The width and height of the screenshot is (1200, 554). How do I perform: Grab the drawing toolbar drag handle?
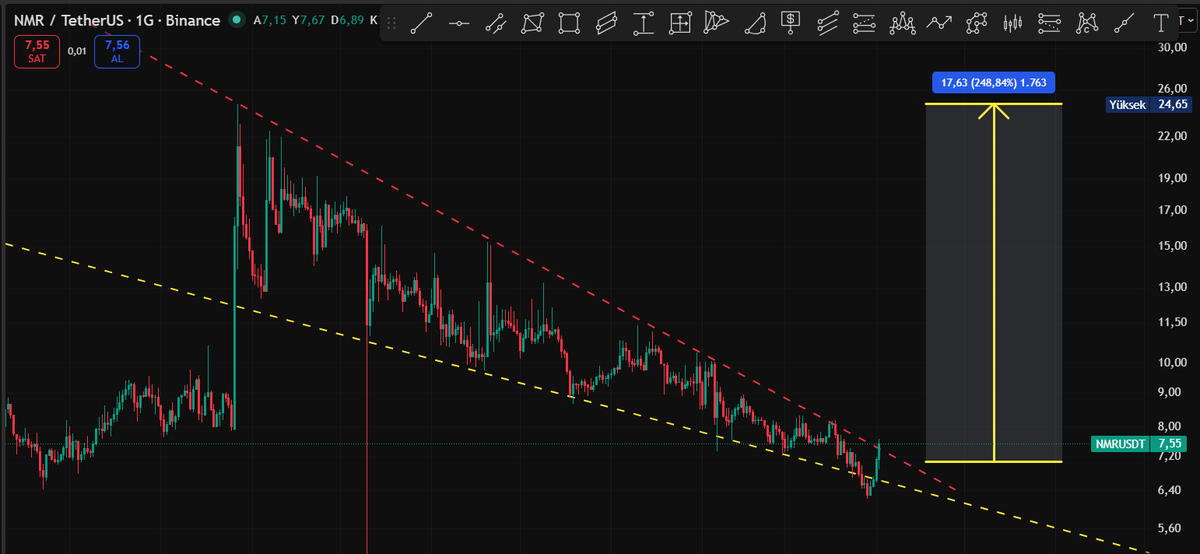pos(391,22)
